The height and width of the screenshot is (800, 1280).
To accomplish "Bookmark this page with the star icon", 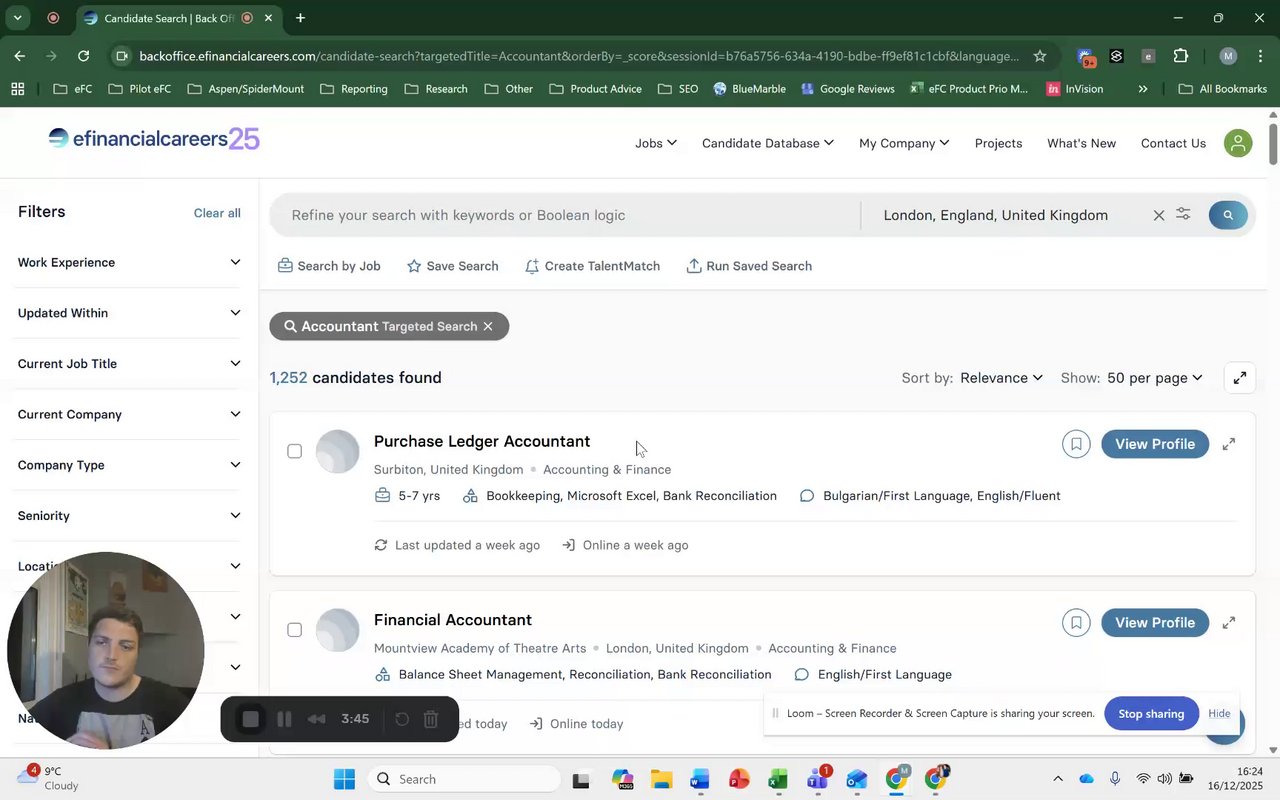I will point(1040,56).
